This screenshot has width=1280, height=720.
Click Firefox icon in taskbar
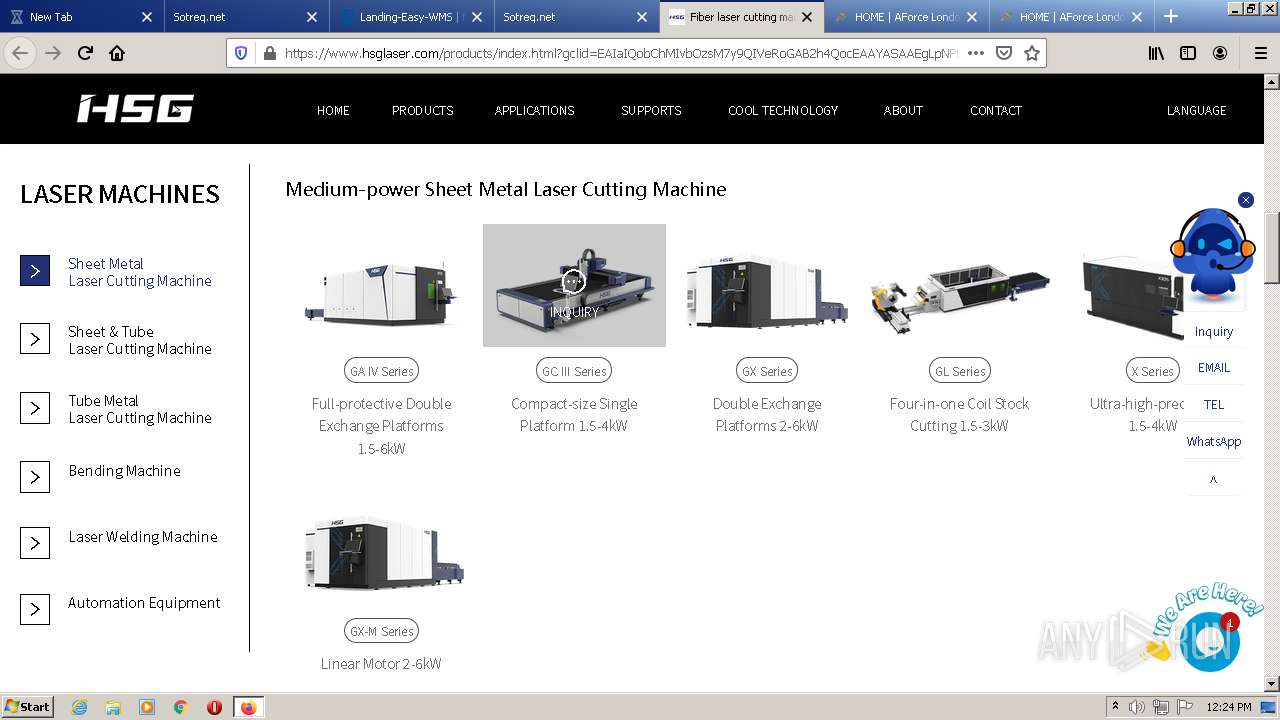coord(248,707)
